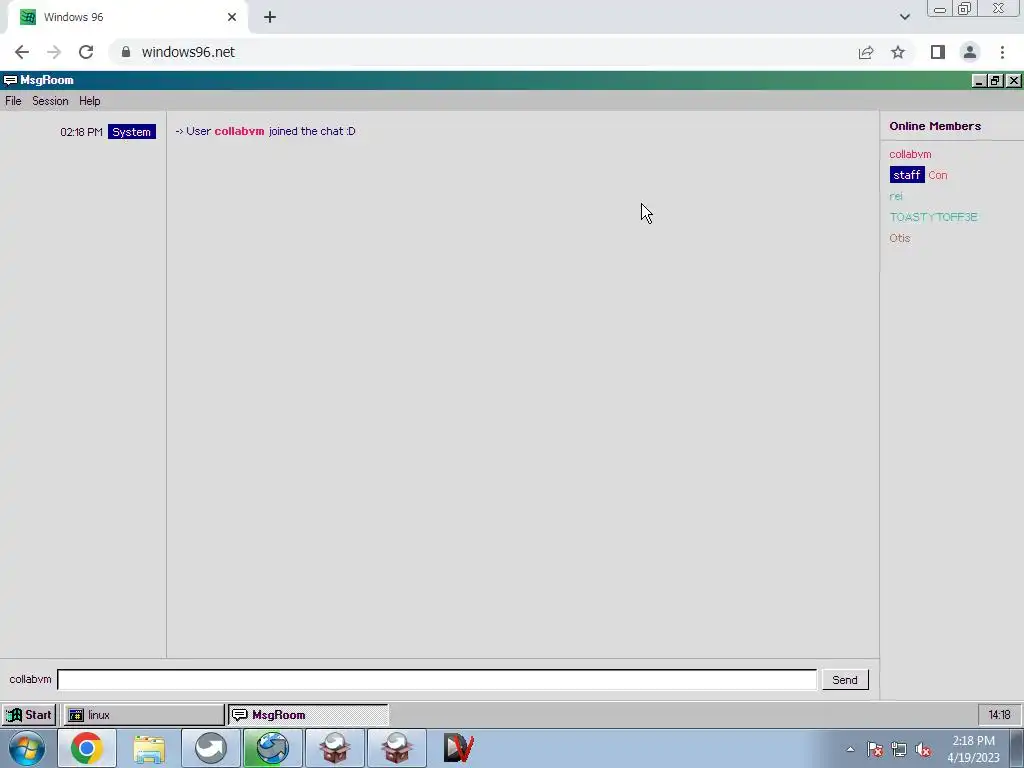
Task: Click the grey arrow-globe taskbar icon
Action: pyautogui.click(x=211, y=748)
